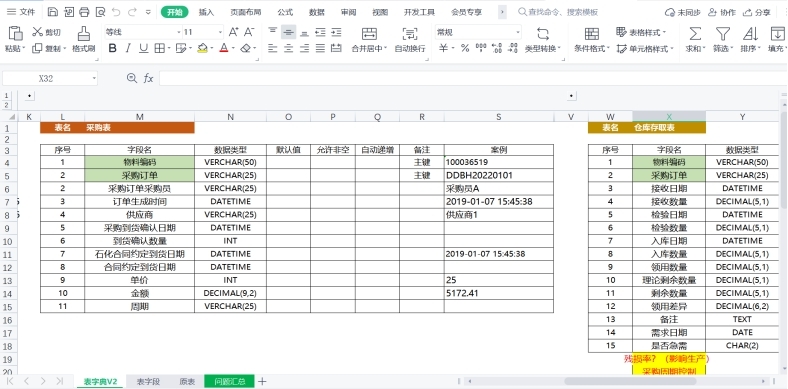The height and width of the screenshot is (389, 788).
Task: Click the Paste icon
Action: (16, 34)
